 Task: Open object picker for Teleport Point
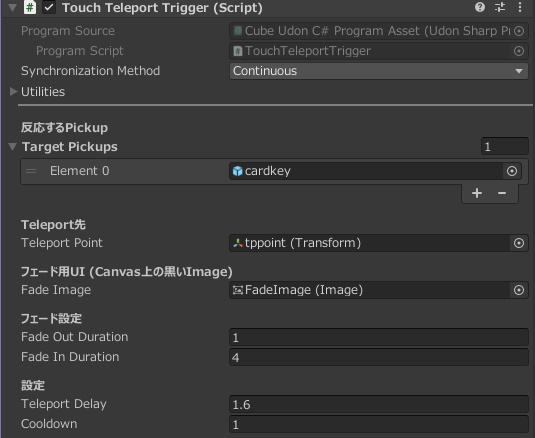tap(519, 243)
